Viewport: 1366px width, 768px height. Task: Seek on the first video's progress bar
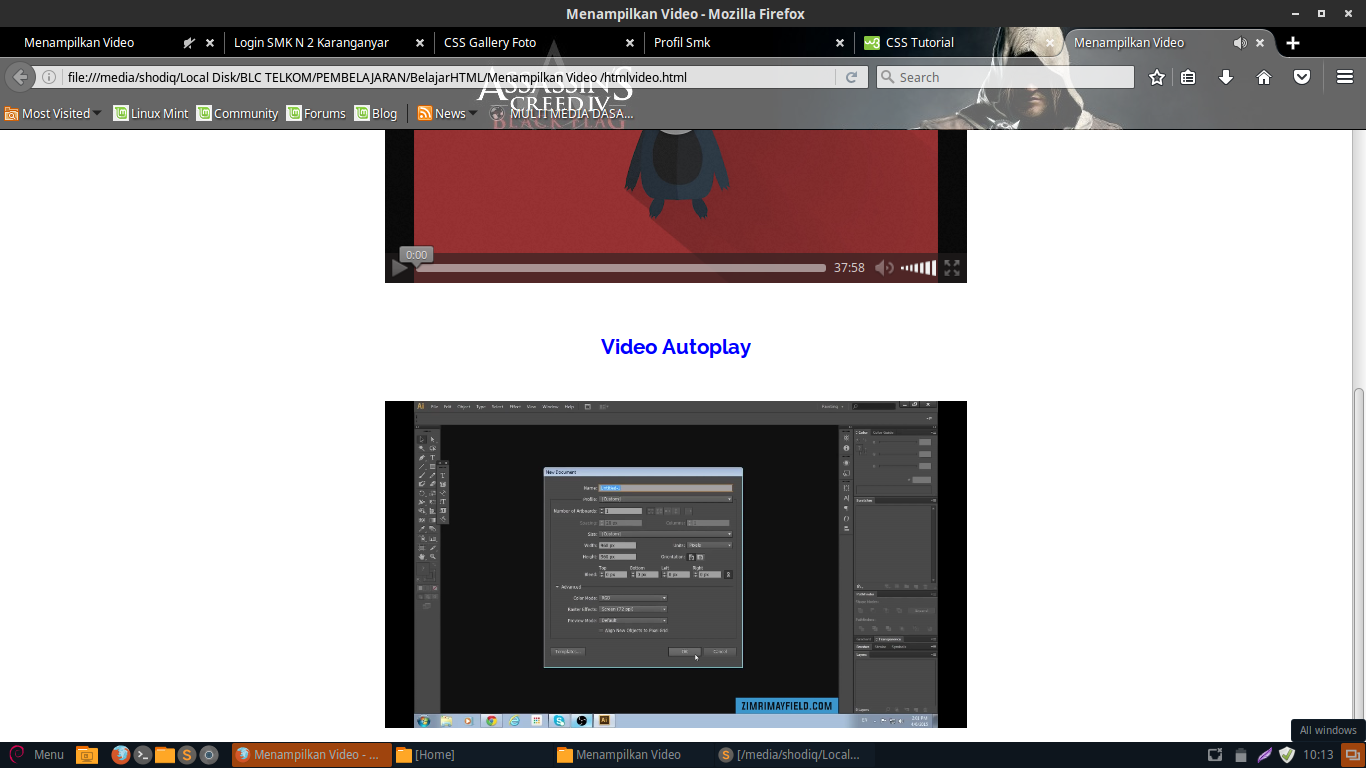point(621,268)
